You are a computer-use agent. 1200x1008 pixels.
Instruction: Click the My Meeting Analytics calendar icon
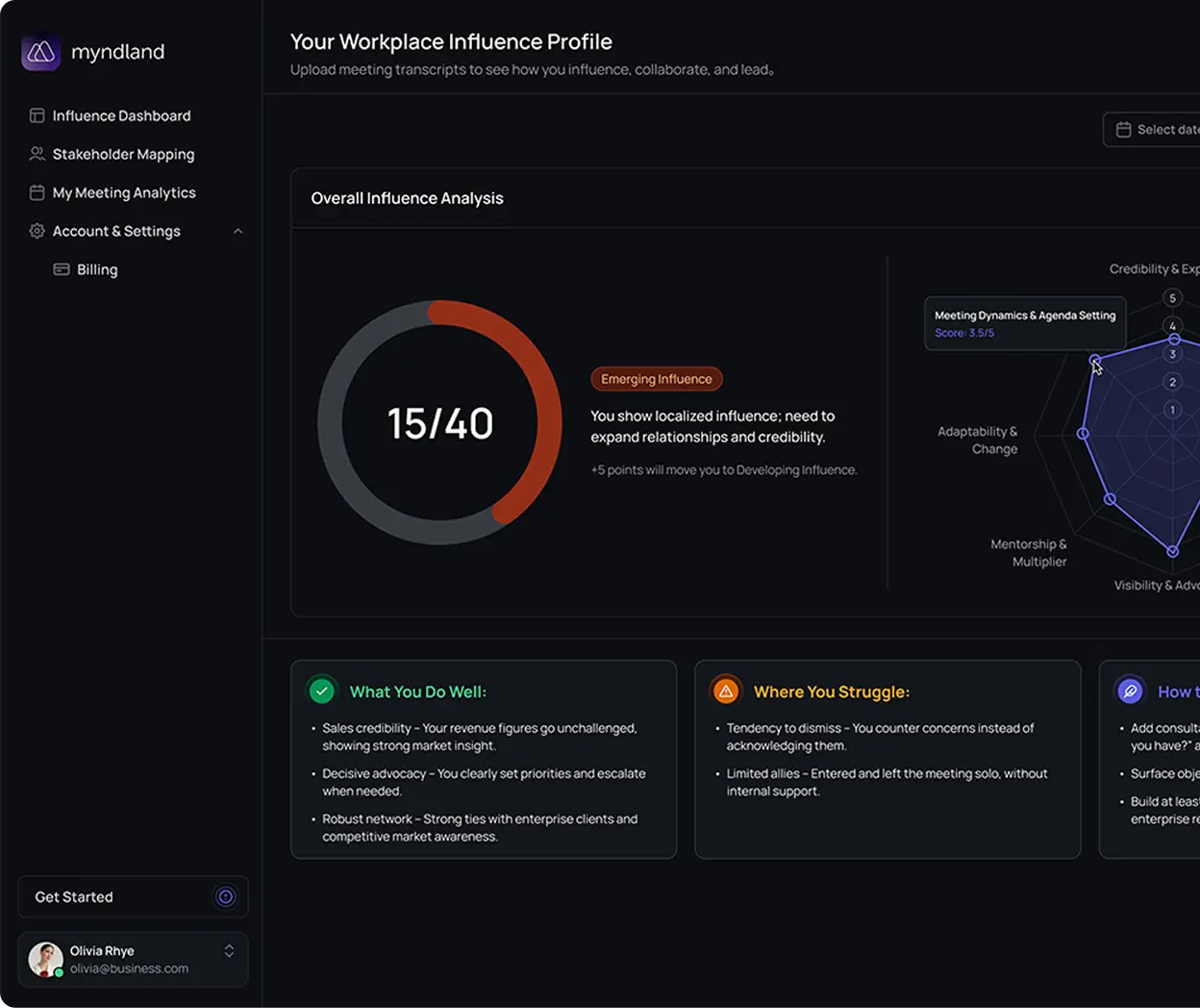point(37,192)
